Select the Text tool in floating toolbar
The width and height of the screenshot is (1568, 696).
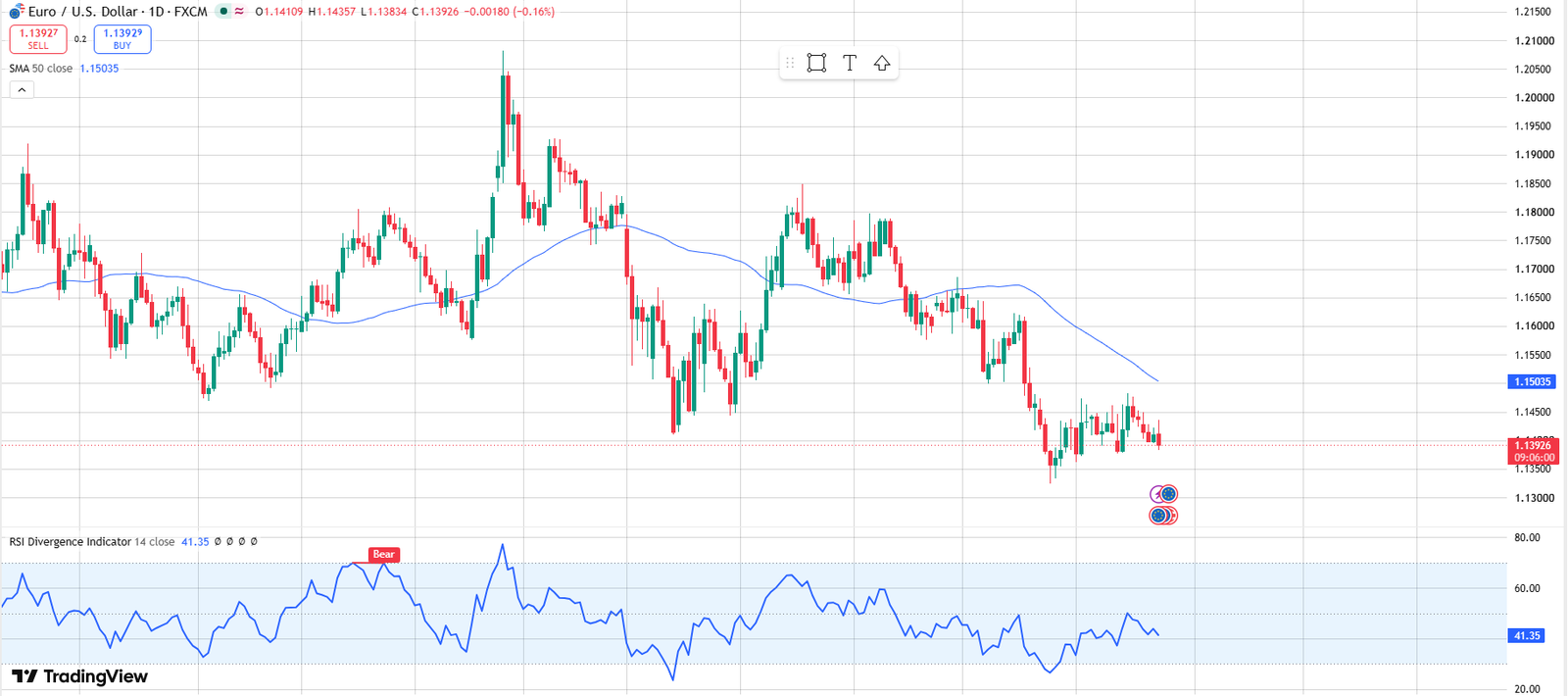click(x=850, y=63)
